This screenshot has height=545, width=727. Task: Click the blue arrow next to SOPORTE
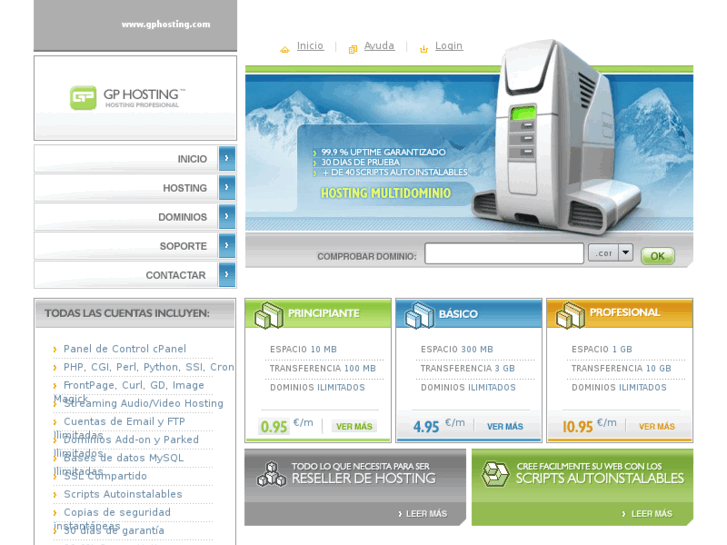point(227,245)
